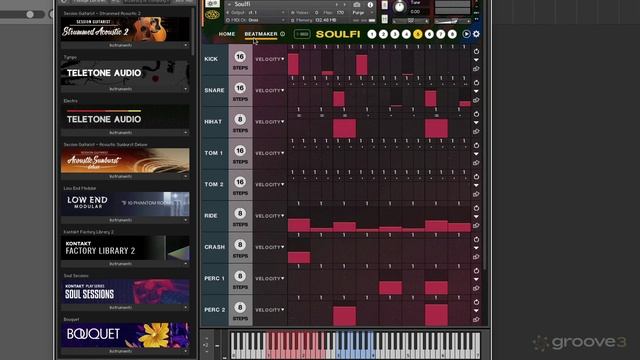Open Acoustic Sunburst library banner
This screenshot has height=360, width=640.
[125, 160]
